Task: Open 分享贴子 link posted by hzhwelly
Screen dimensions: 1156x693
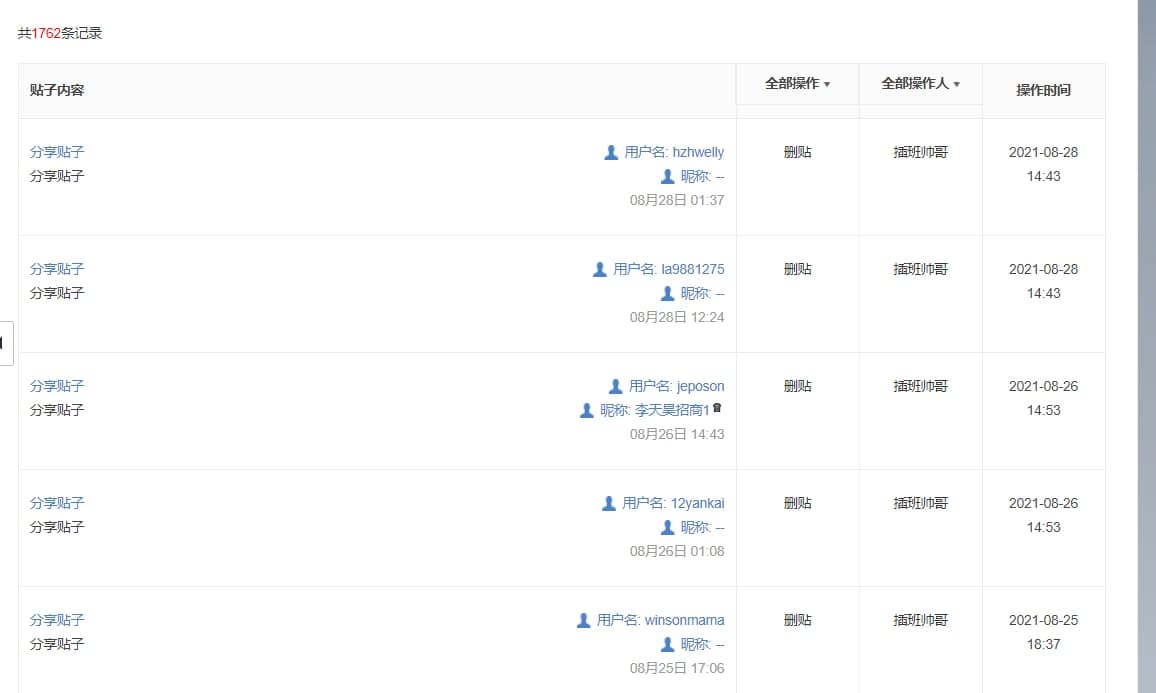Action: coord(57,152)
